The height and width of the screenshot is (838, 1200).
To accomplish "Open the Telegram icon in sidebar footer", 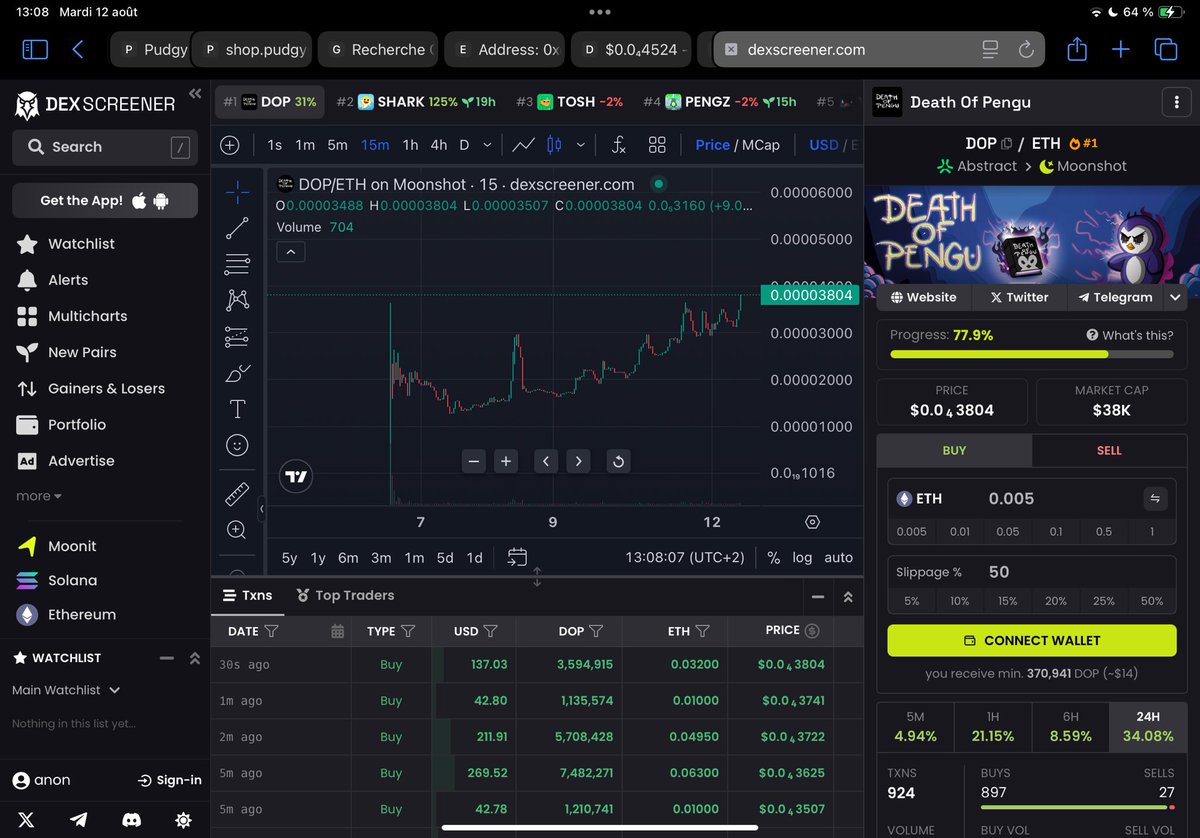I will 79,820.
